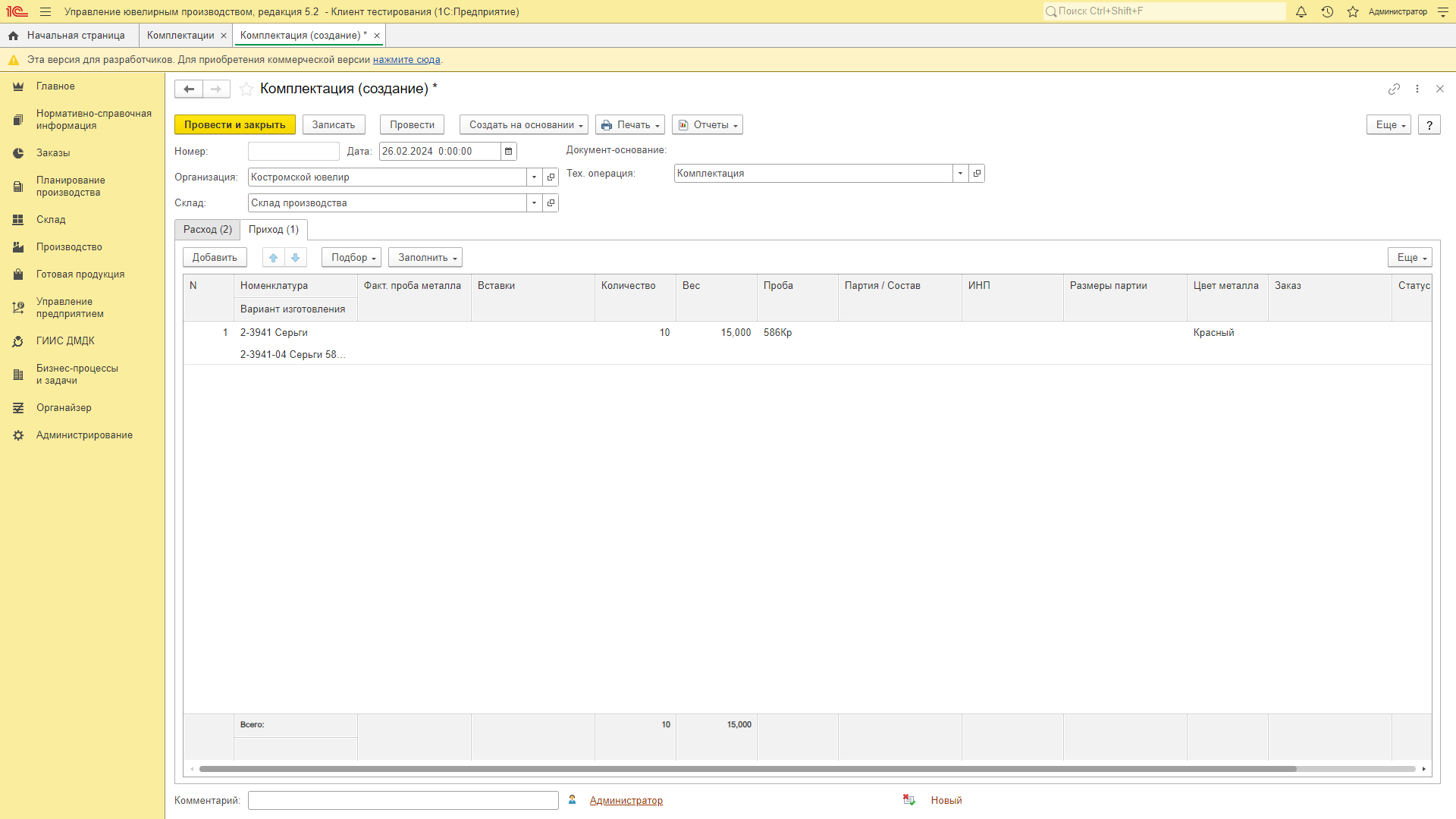
Task: Select the row cell 2-3941 Серьги
Action: click(296, 332)
